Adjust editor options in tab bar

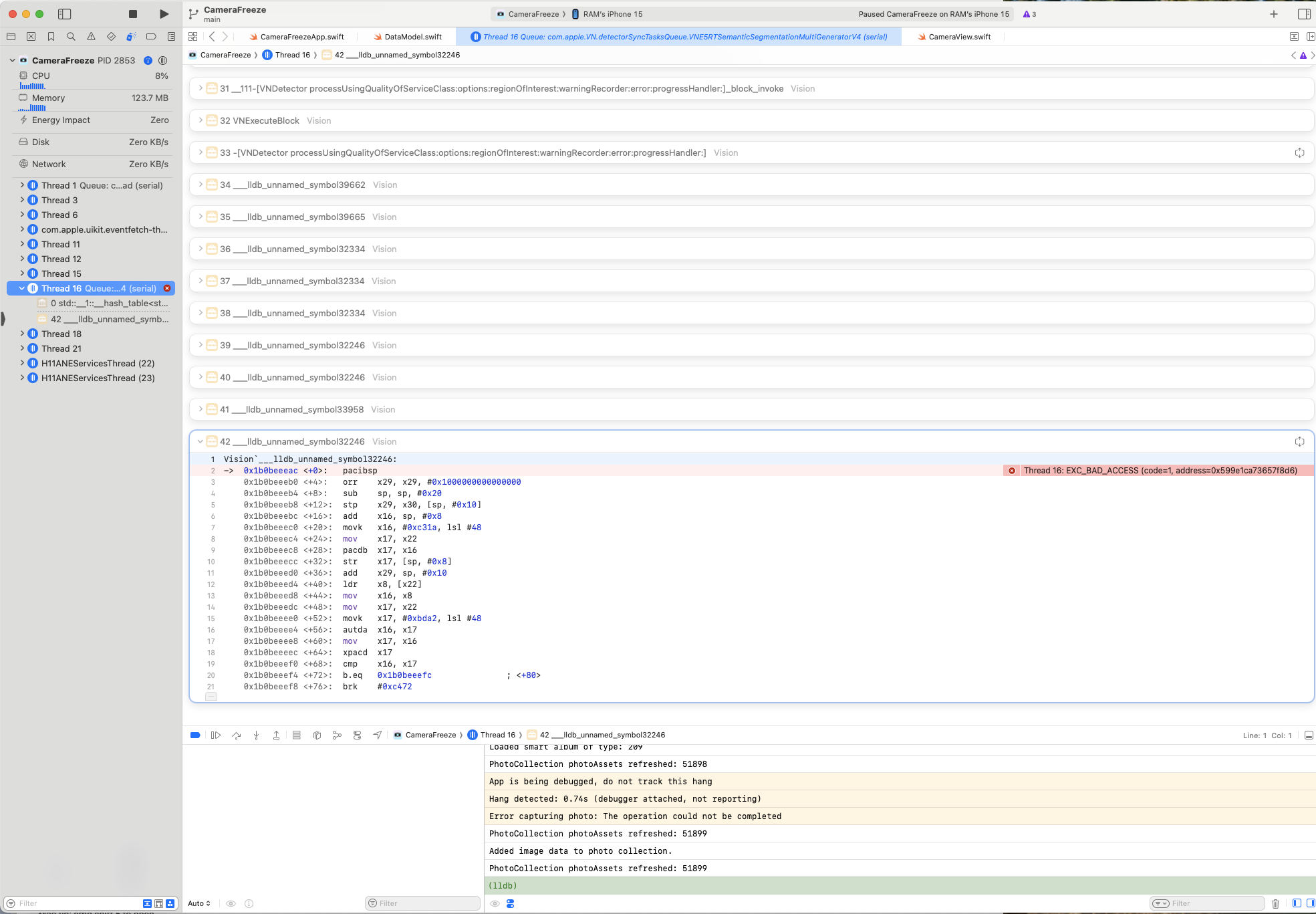coord(1294,37)
